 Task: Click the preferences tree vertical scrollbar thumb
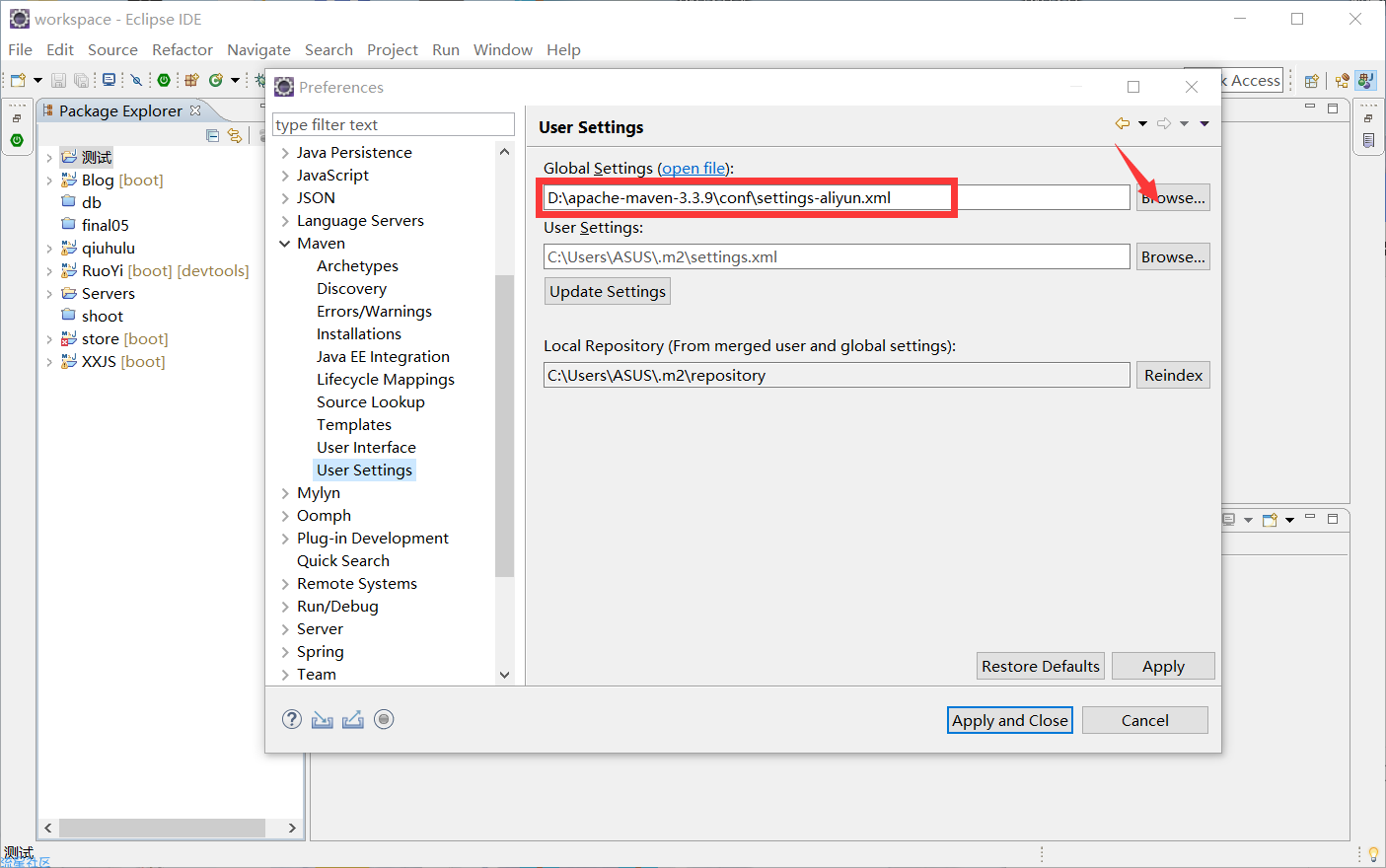tap(505, 425)
